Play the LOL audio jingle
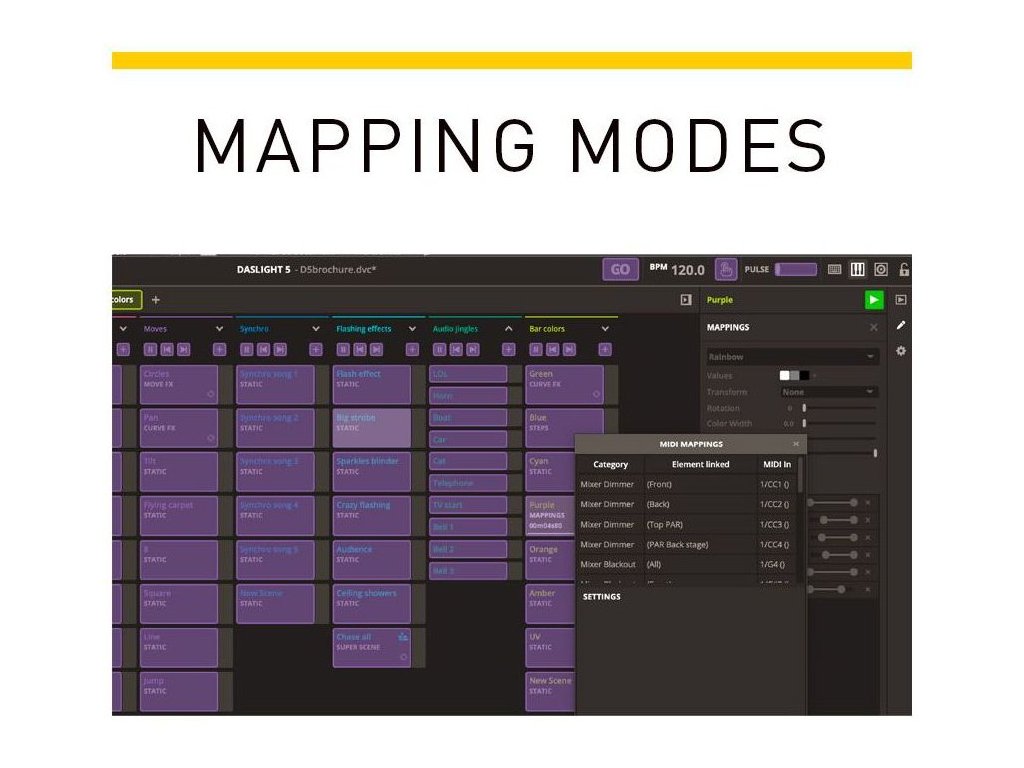Viewport: 1024px width, 768px height. tap(468, 374)
